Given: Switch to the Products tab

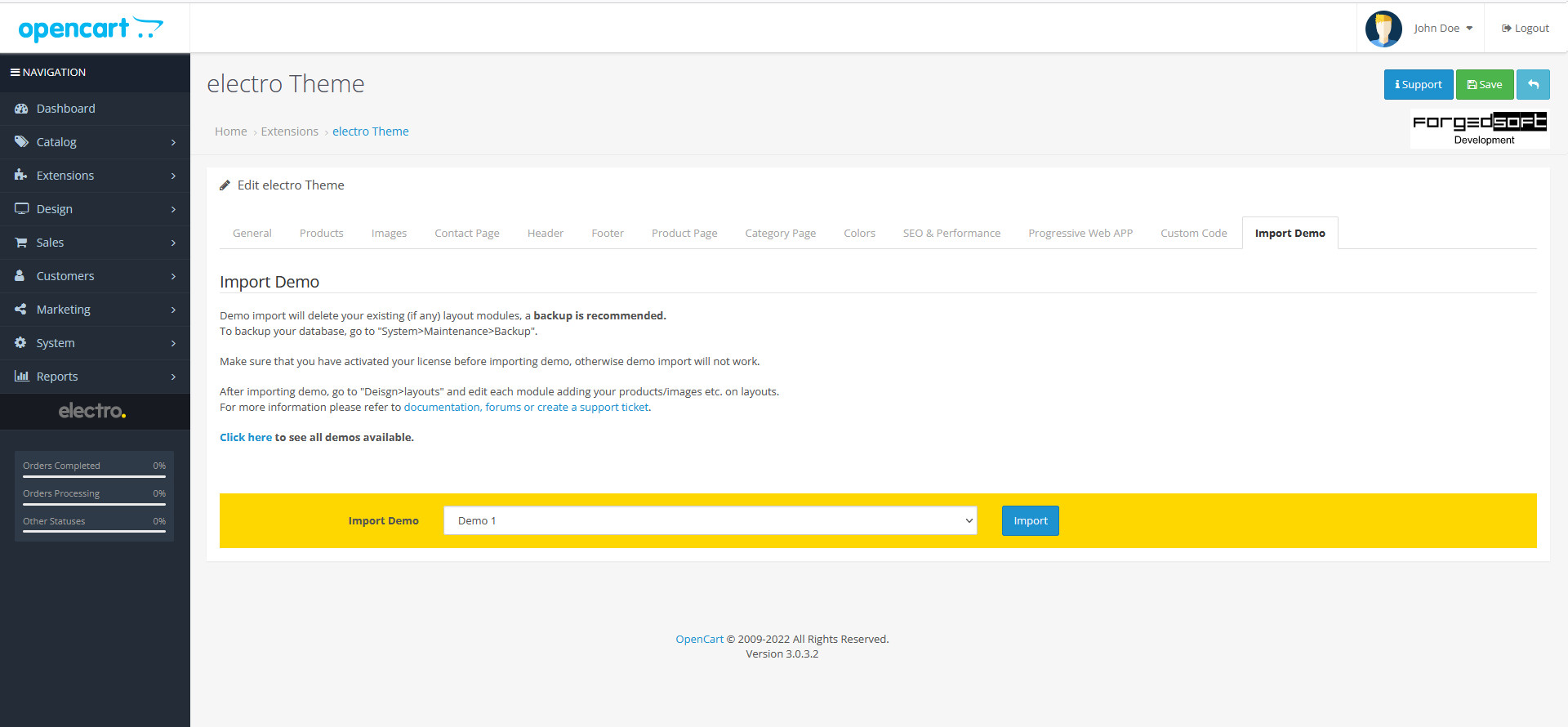Looking at the screenshot, I should [x=322, y=234].
